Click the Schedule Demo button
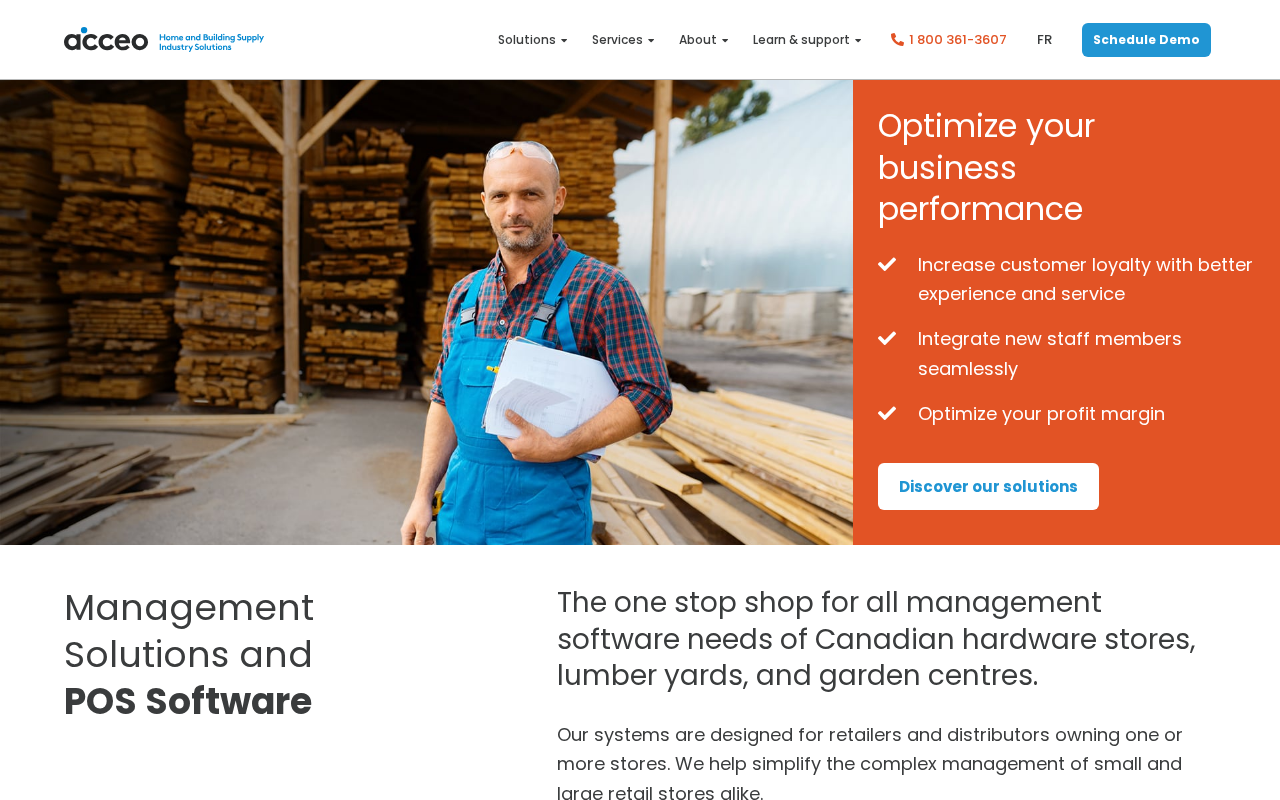The image size is (1280, 800). 1146,40
